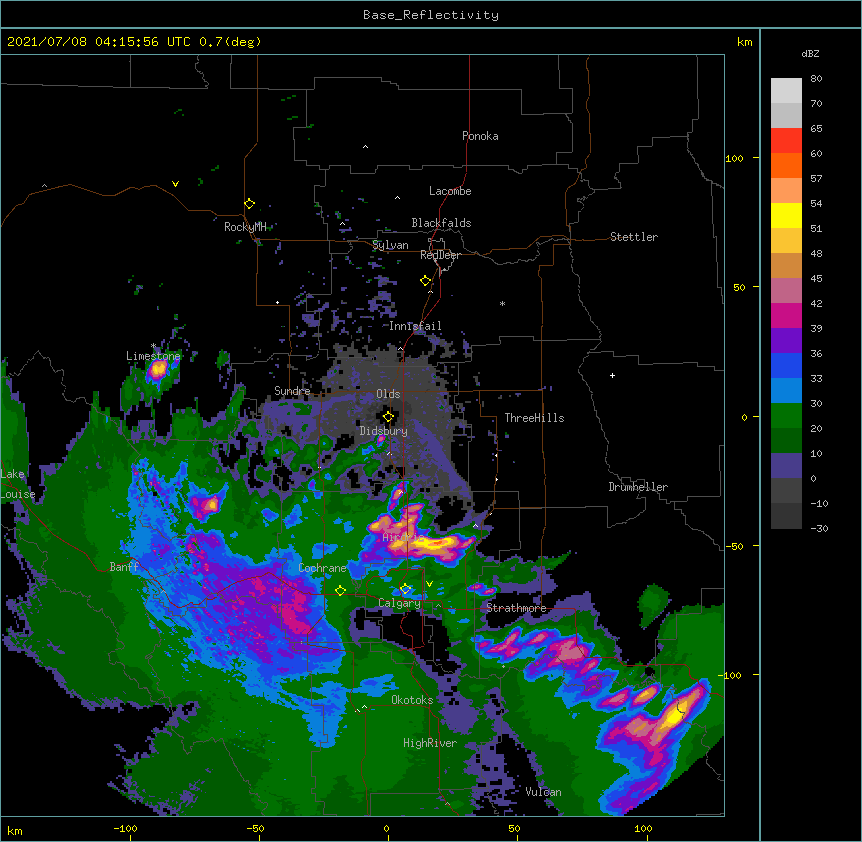
Task: Click the diamond marker above Calgary label
Action: click(x=405, y=589)
